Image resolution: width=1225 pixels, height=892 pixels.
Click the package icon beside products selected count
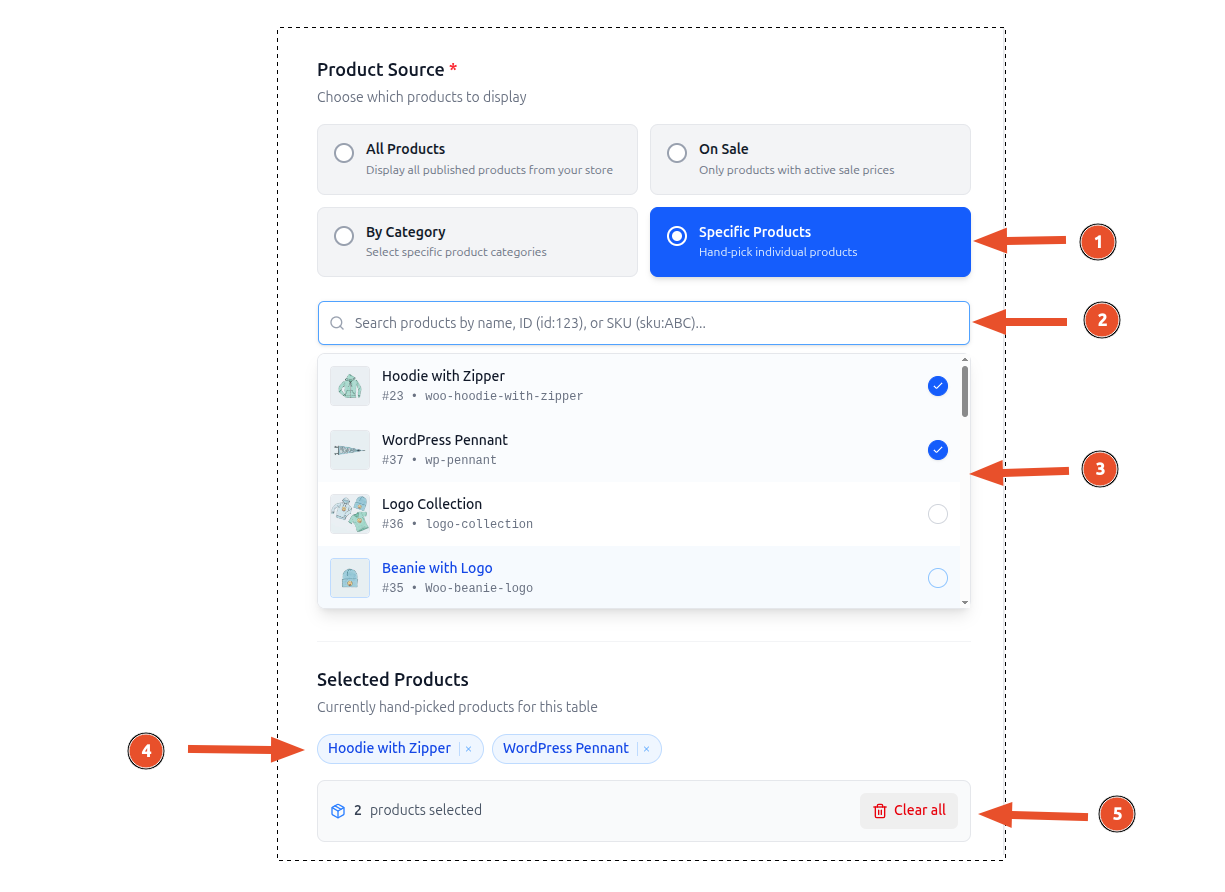point(338,810)
